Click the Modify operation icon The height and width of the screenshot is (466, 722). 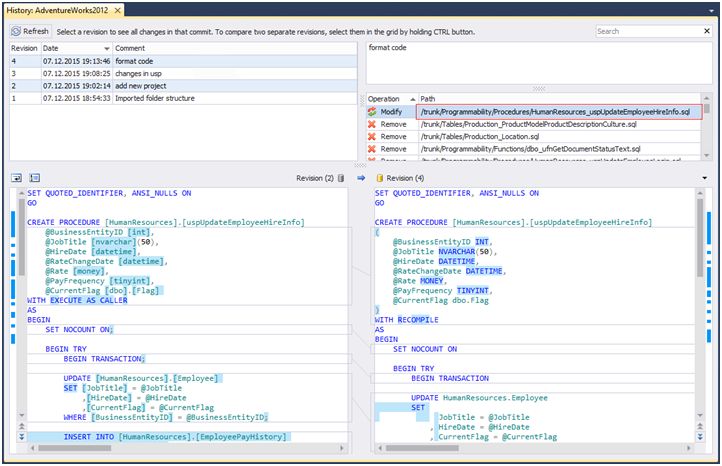(372, 112)
